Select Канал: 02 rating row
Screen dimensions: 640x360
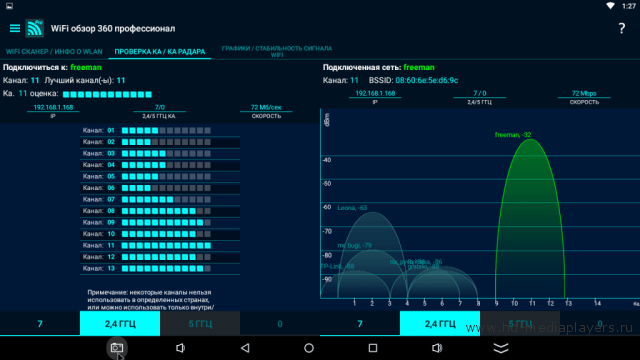[160, 142]
